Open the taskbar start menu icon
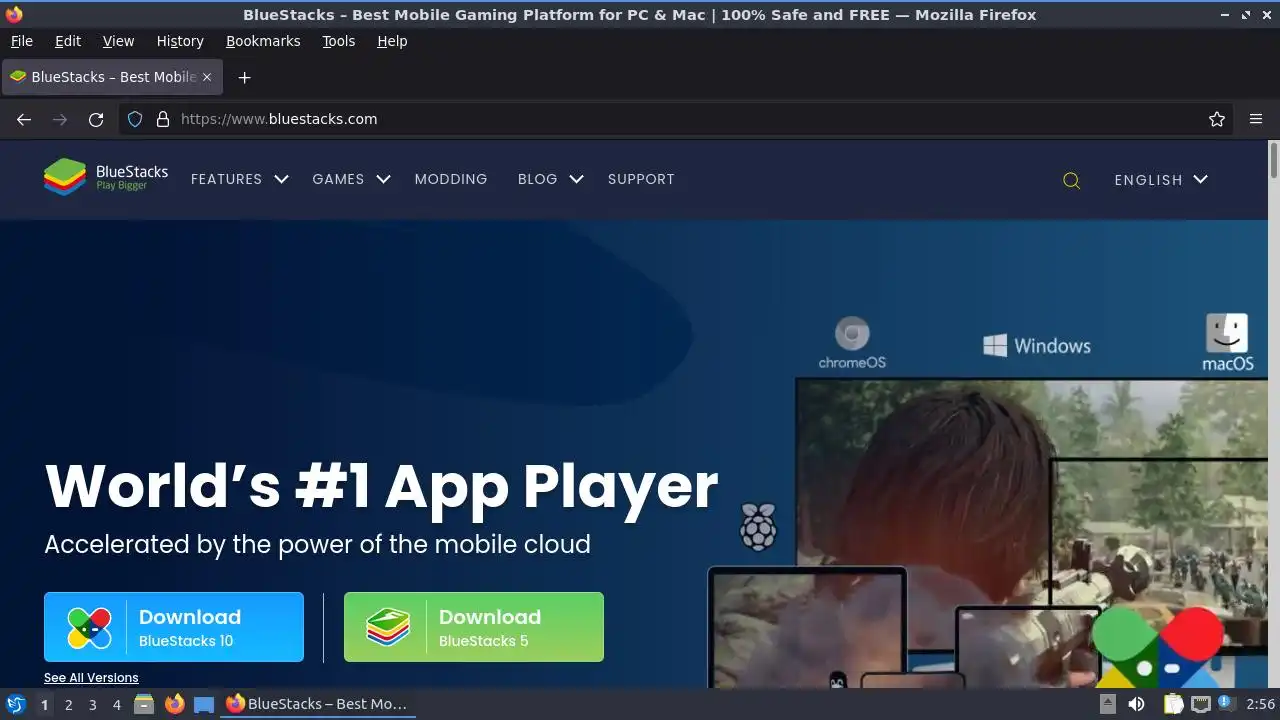 tap(15, 704)
